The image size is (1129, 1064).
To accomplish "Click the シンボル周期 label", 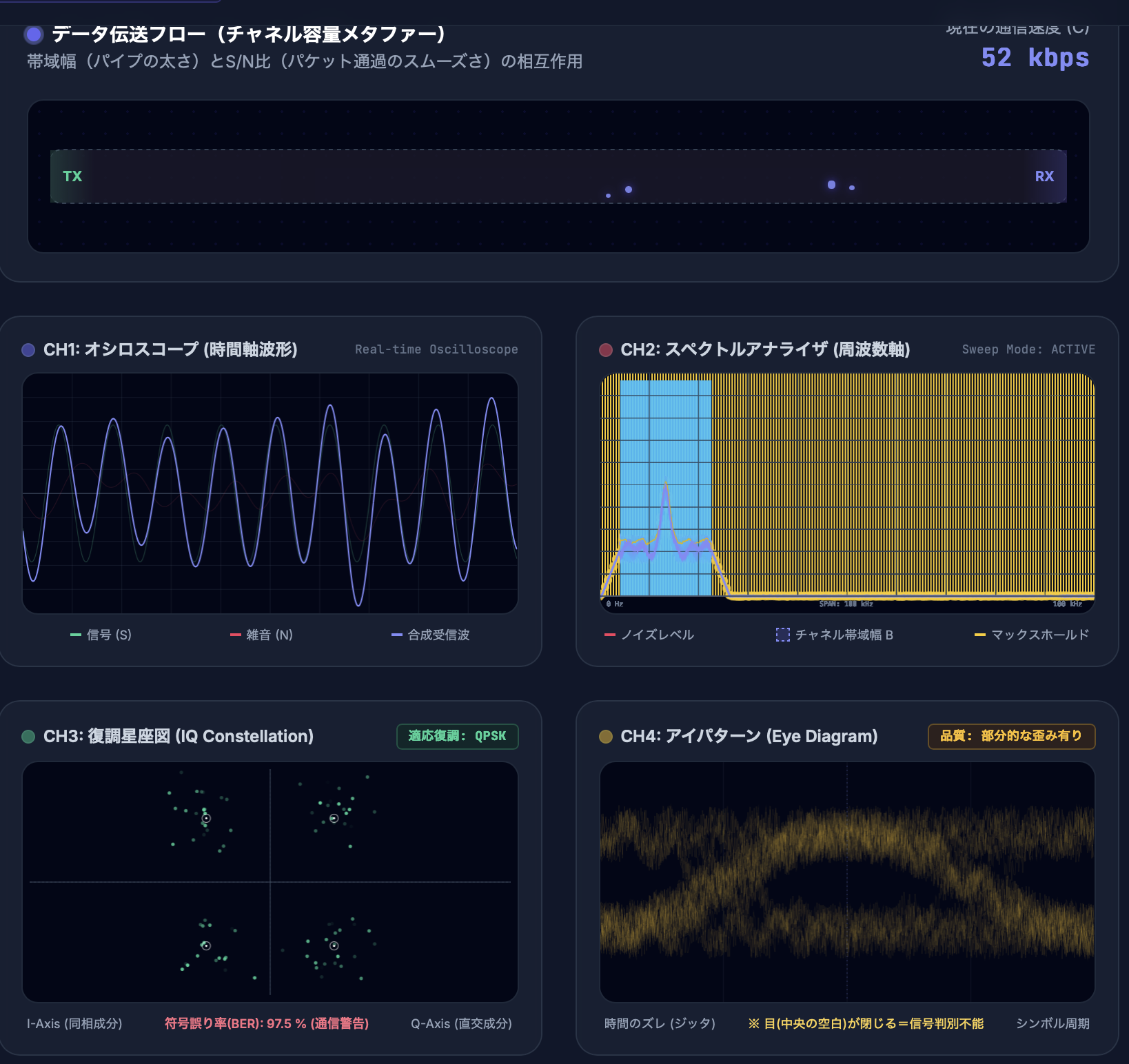I will tap(1053, 1023).
